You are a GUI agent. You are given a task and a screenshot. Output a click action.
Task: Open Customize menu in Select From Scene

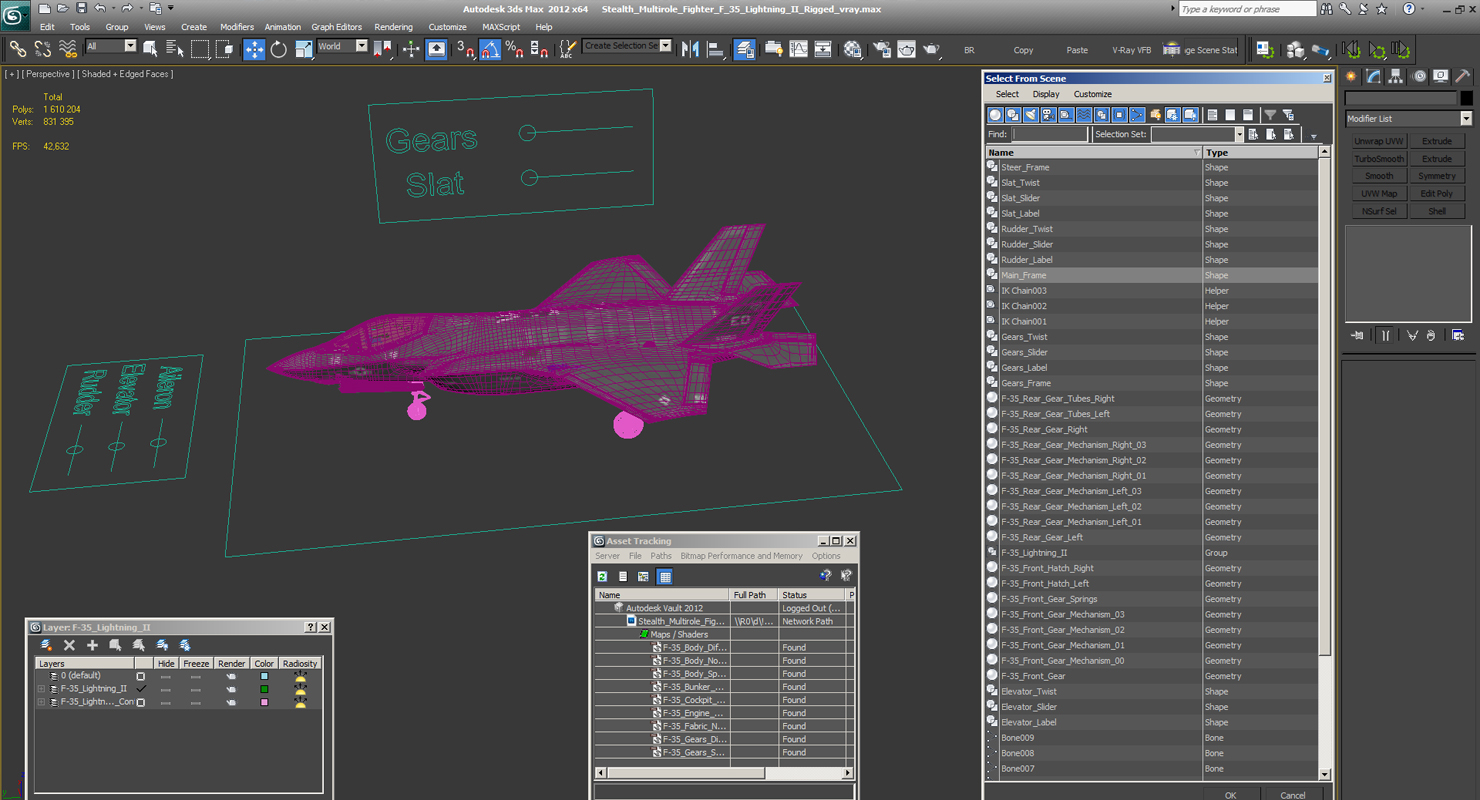click(x=1092, y=94)
